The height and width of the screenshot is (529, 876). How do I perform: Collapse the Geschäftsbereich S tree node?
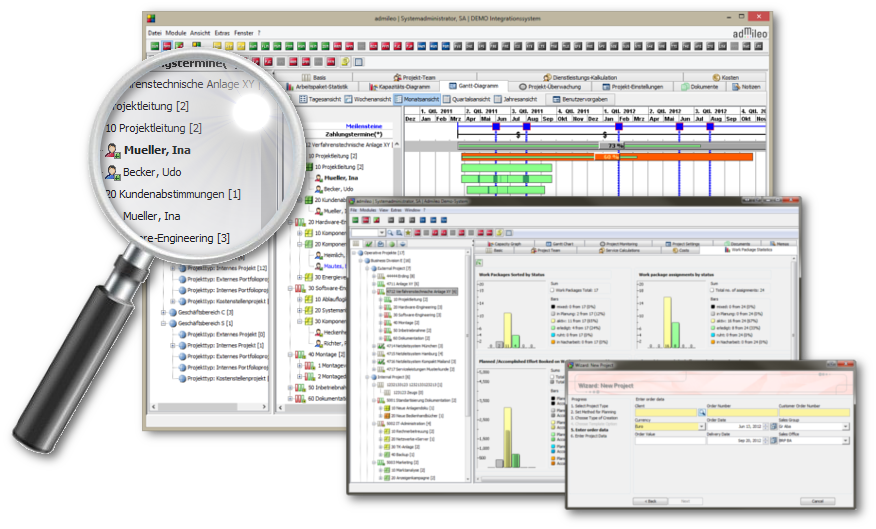point(163,324)
